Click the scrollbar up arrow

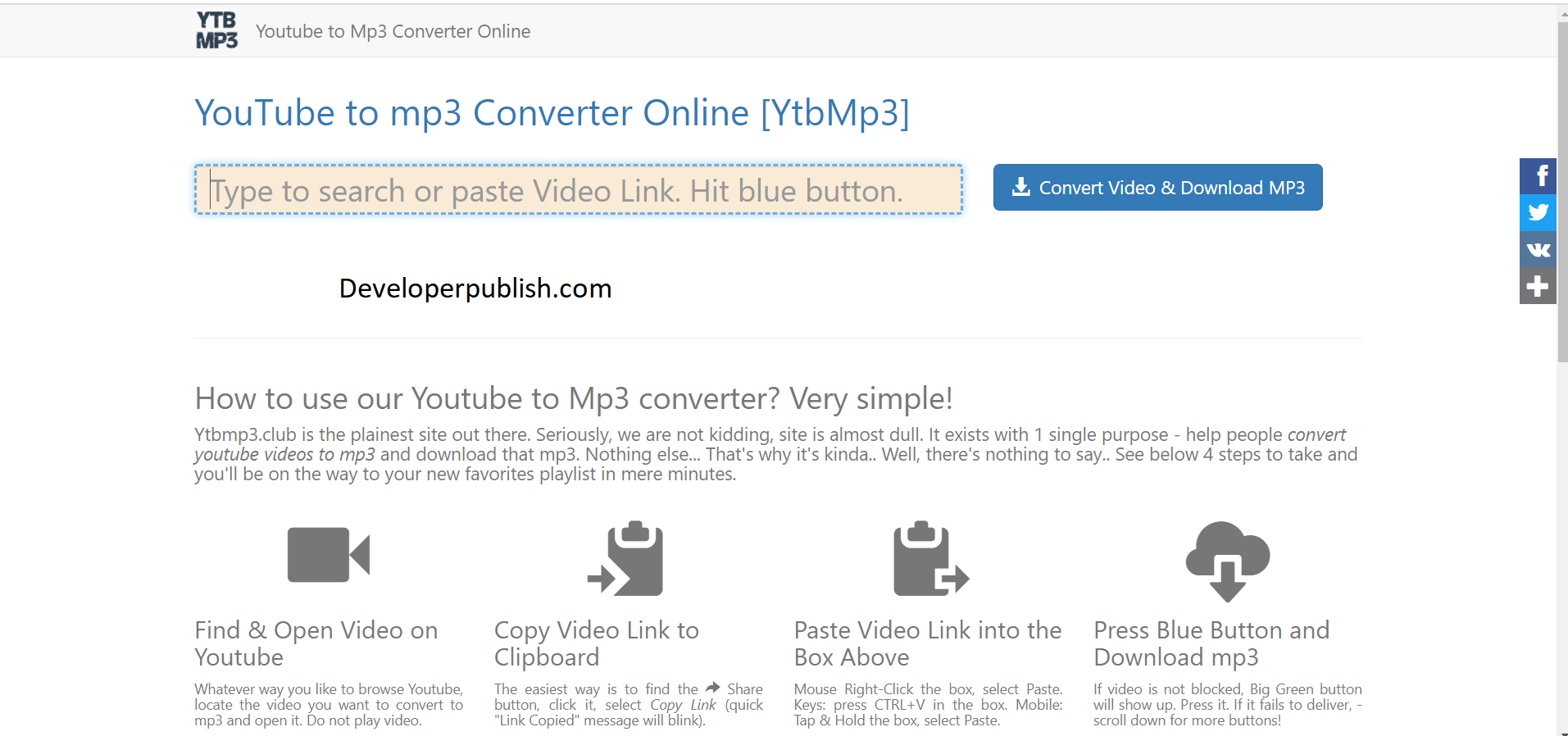click(1562, 12)
